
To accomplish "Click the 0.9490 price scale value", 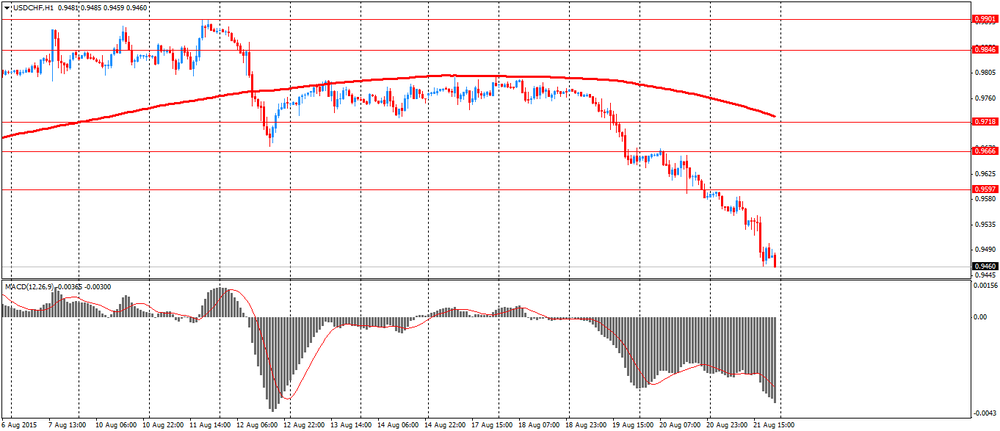I will tap(985, 249).
